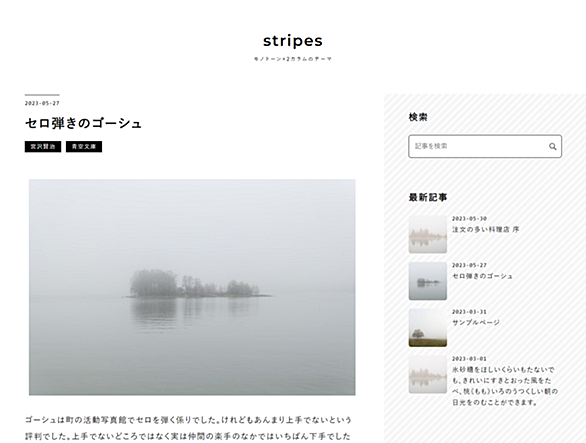Click the 2023-05-30 date in the sidebar
The width and height of the screenshot is (586, 443).
click(x=469, y=219)
